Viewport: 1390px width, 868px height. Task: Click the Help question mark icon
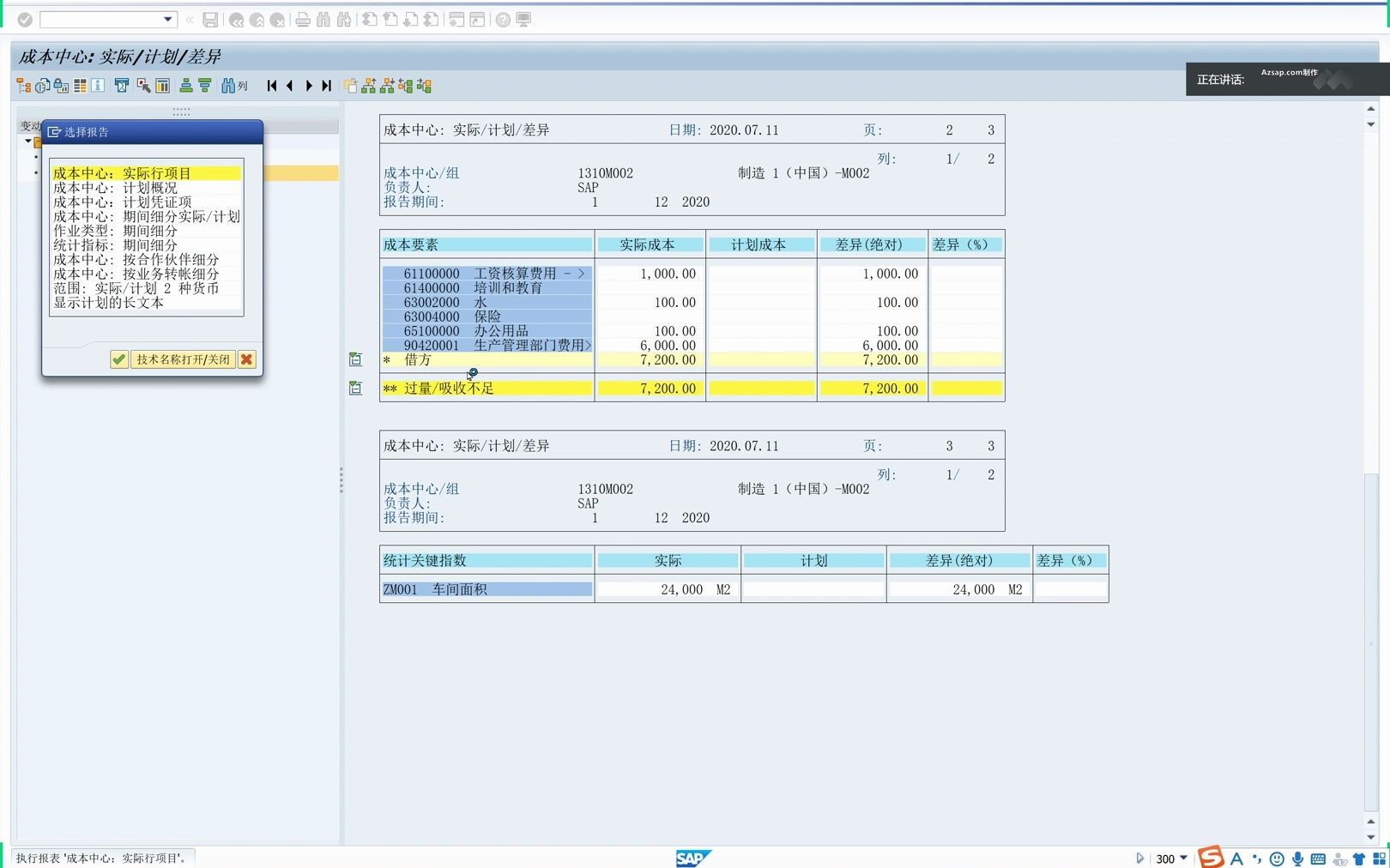coord(503,20)
